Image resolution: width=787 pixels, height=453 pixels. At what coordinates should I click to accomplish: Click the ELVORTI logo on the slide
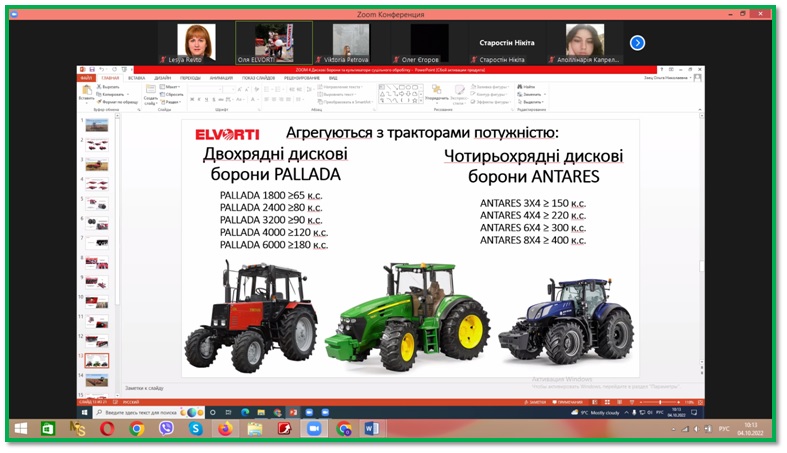tap(227, 134)
